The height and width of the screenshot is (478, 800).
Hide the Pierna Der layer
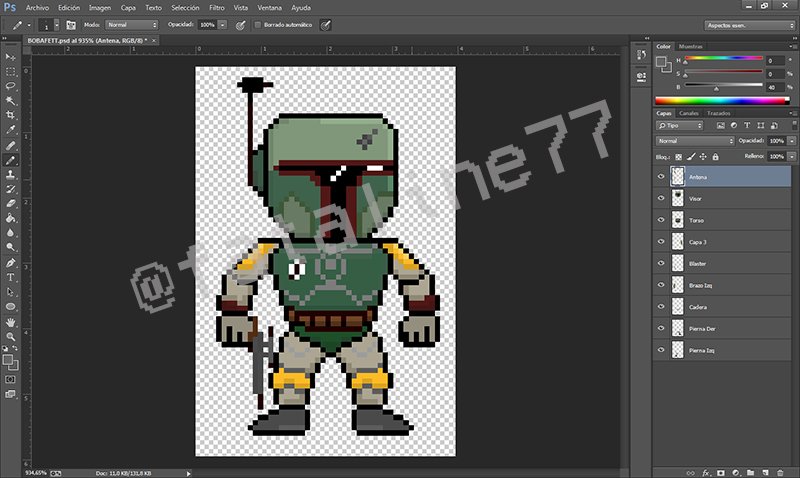click(661, 328)
